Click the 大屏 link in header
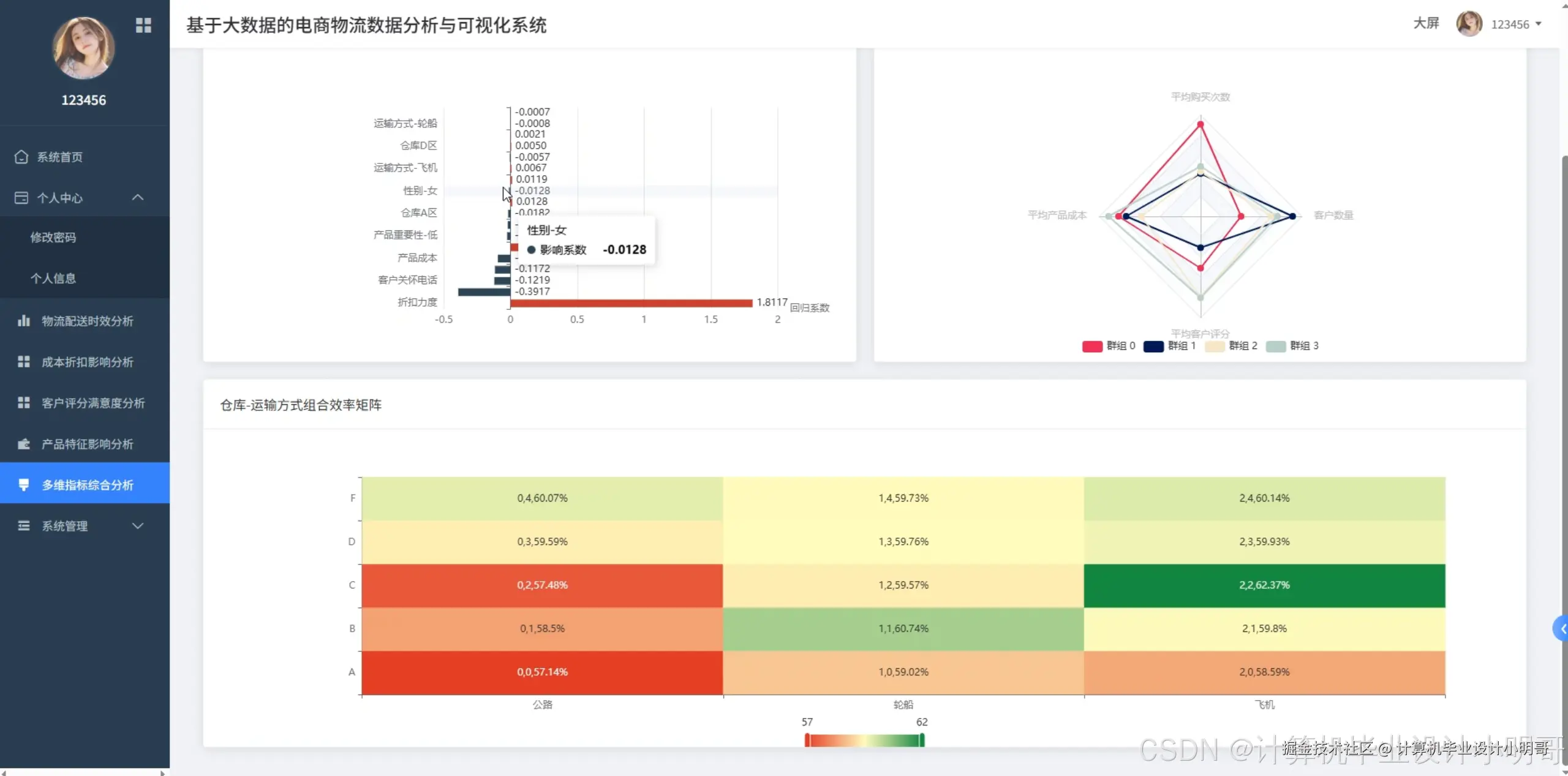 [x=1425, y=24]
